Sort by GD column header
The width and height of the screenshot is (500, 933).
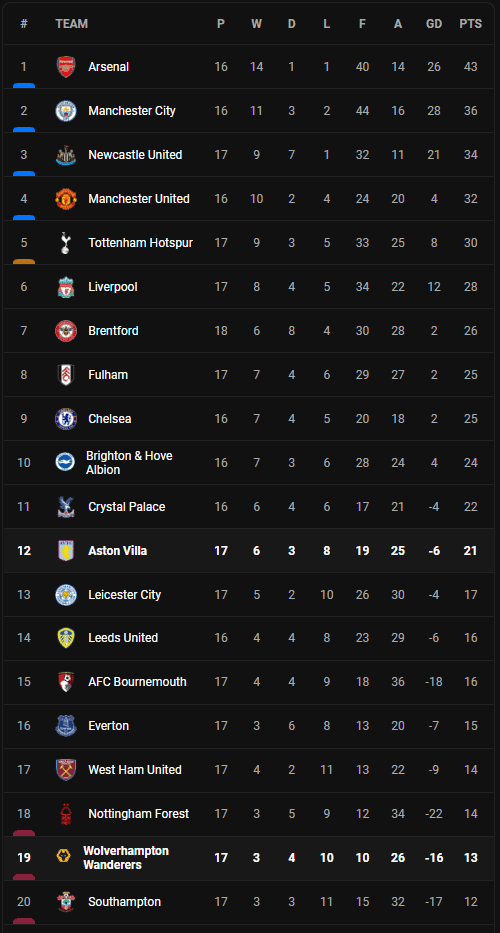coord(434,24)
